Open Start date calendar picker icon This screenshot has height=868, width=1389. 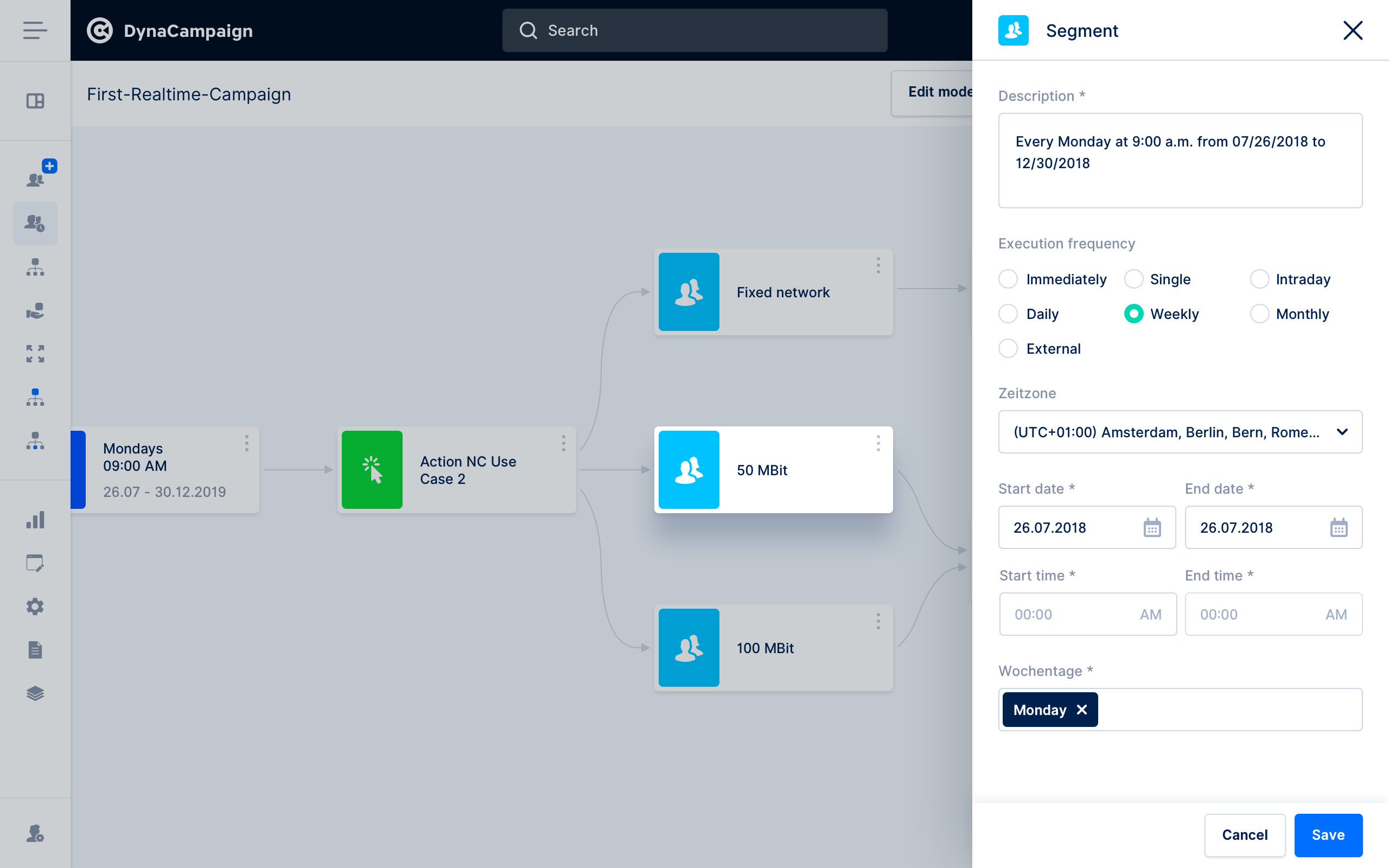tap(1152, 527)
